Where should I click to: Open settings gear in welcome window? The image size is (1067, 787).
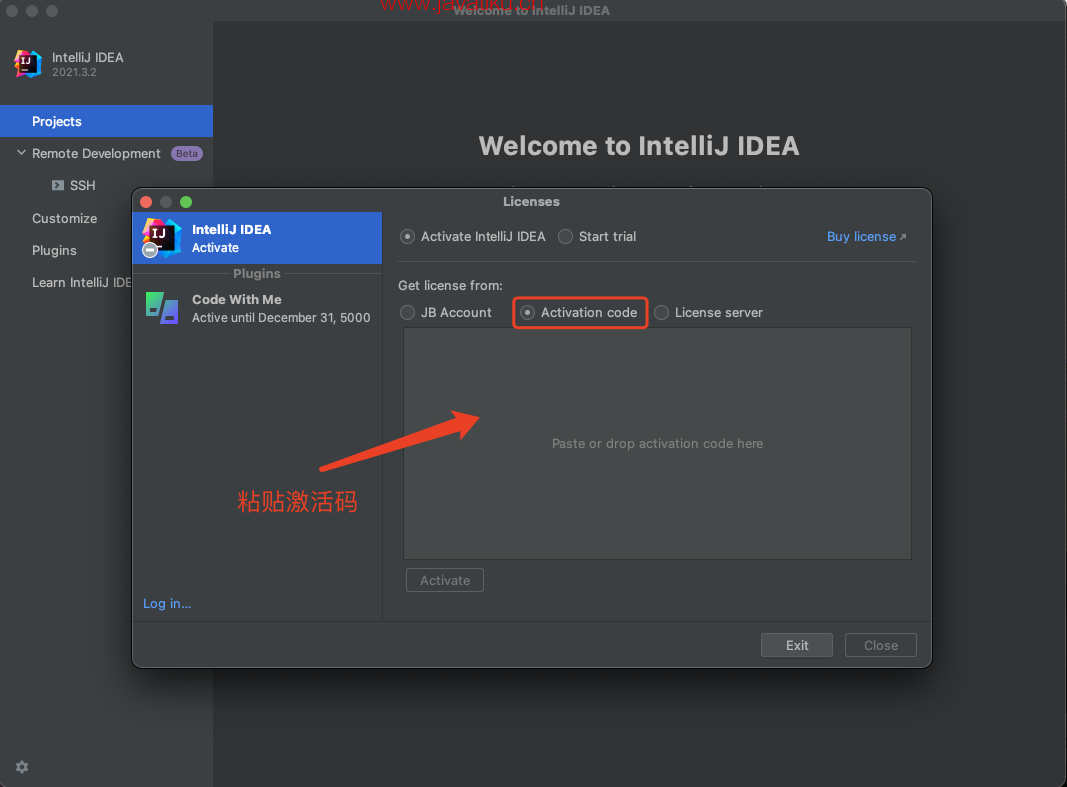point(22,767)
